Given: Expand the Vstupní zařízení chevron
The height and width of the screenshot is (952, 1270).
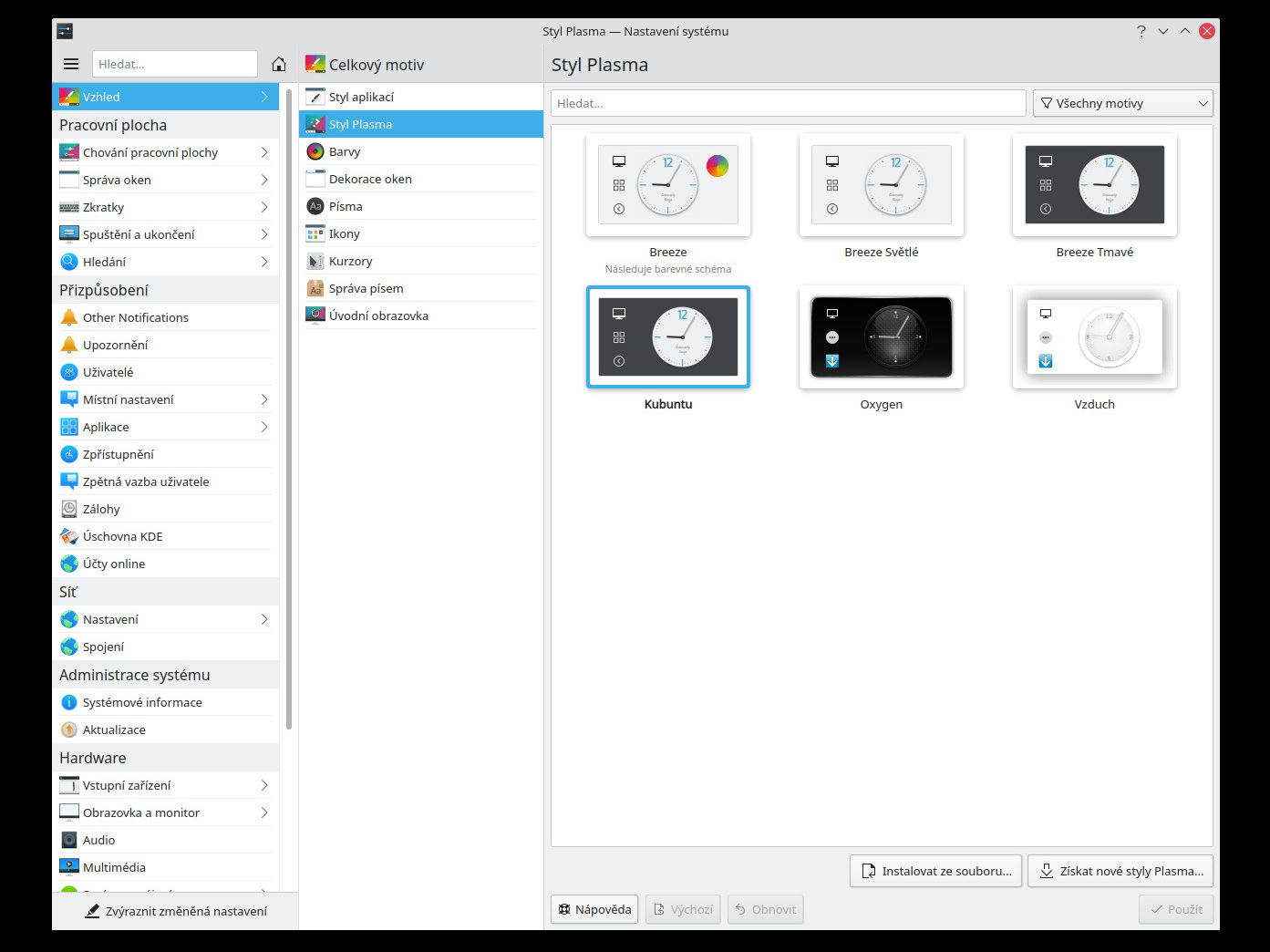Looking at the screenshot, I should click(264, 785).
